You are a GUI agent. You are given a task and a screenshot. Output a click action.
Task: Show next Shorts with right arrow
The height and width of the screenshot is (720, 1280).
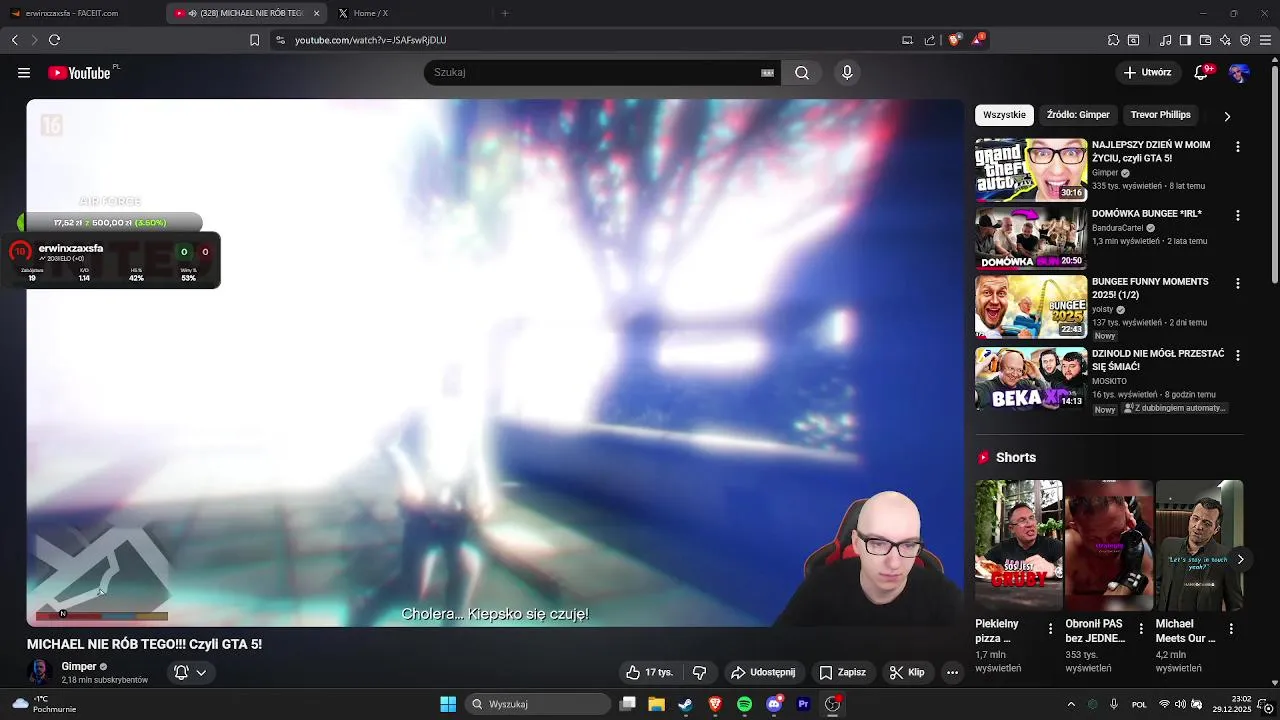tap(1240, 559)
